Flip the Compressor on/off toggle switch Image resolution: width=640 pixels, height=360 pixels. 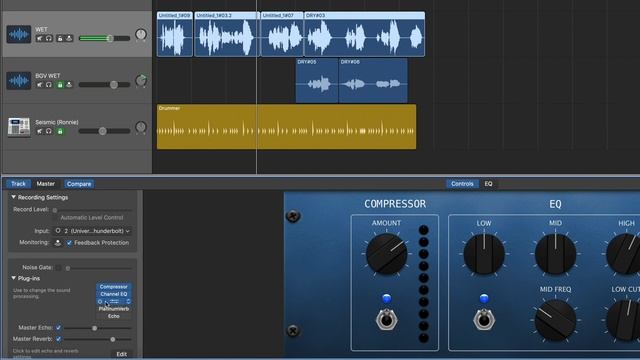point(386,319)
